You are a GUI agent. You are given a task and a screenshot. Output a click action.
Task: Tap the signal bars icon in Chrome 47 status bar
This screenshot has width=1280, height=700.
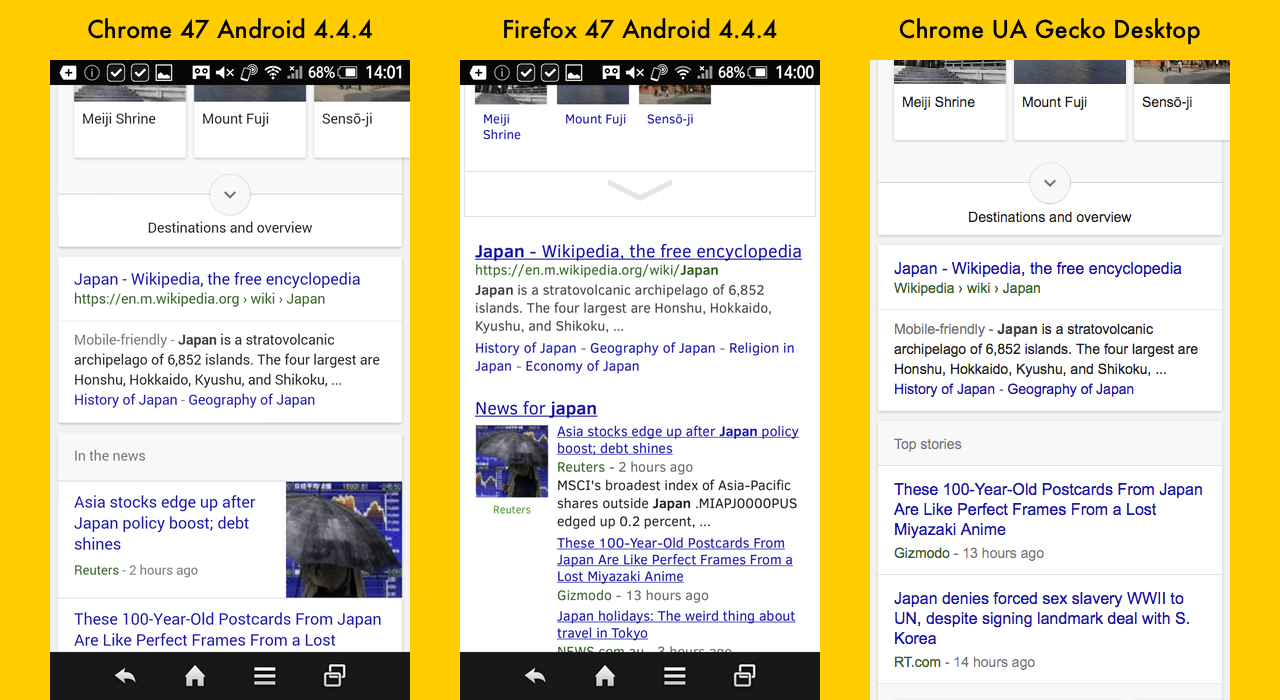pyautogui.click(x=295, y=72)
